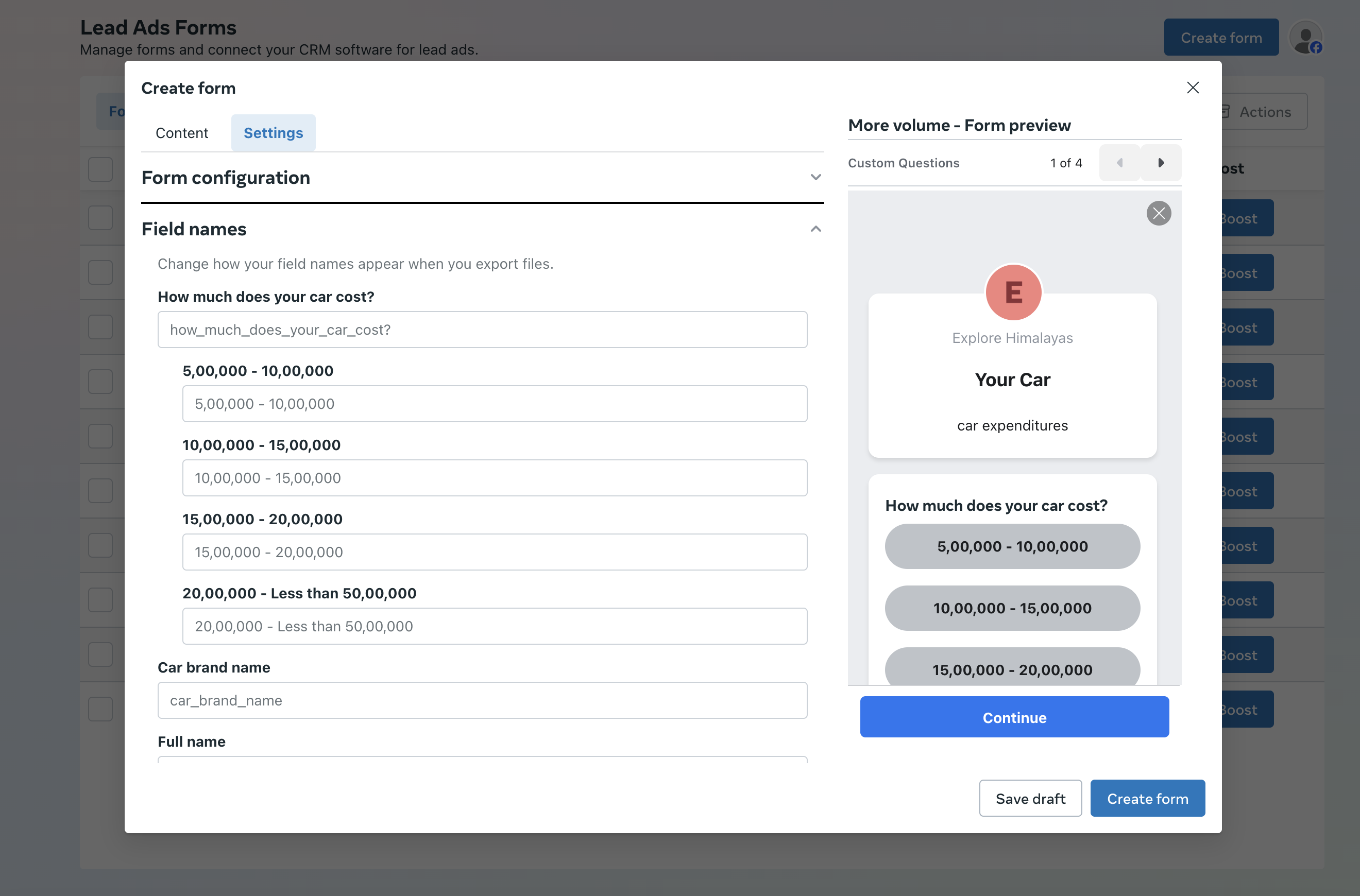Click the Explore Himalayas 'E' avatar
Image resolution: width=1360 pixels, height=896 pixels.
tap(1013, 292)
